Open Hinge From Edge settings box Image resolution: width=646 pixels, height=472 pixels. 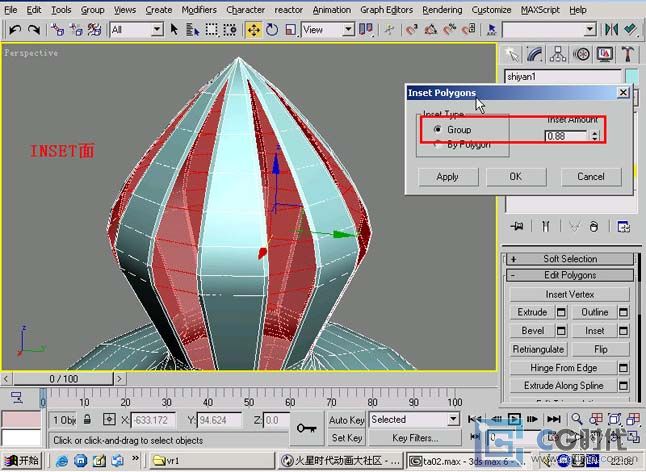[623, 368]
